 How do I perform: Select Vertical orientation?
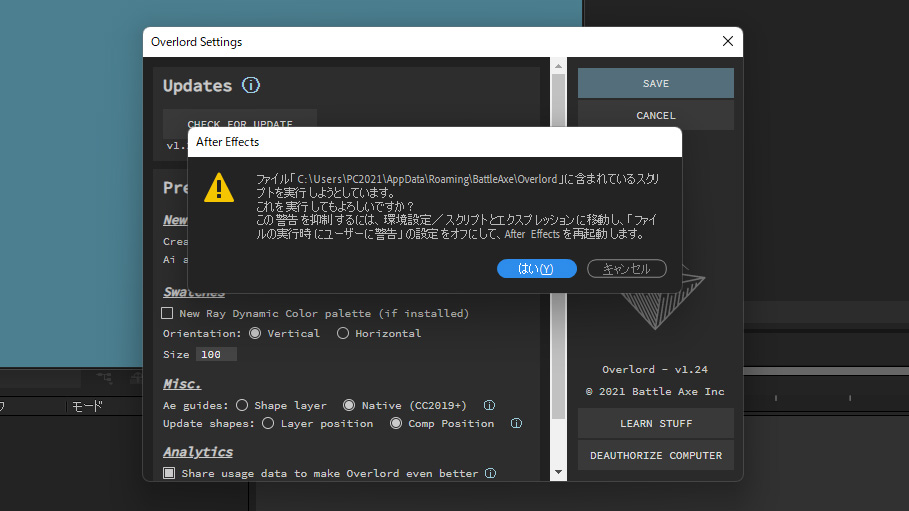(x=255, y=334)
